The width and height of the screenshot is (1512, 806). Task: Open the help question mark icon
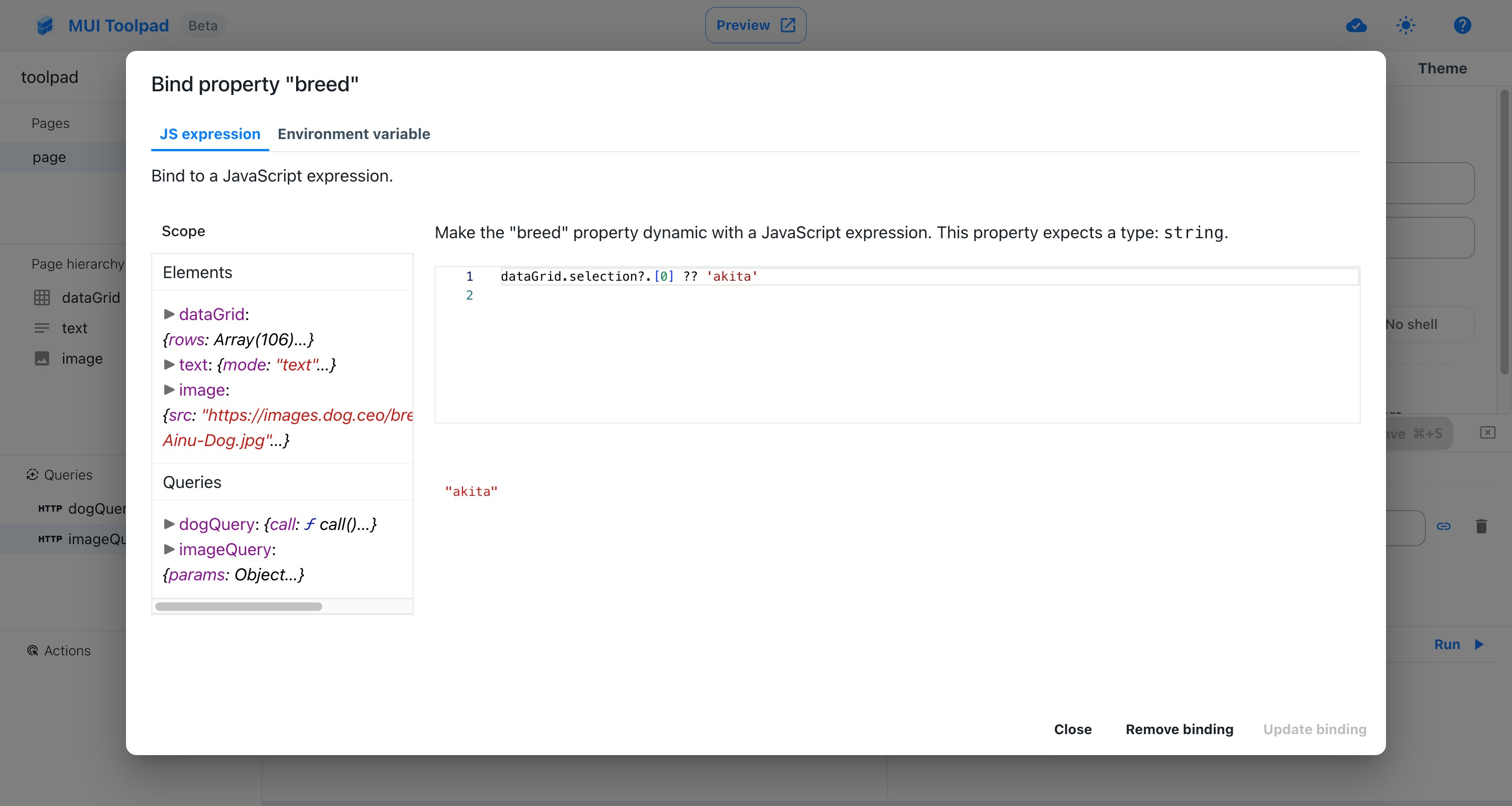tap(1462, 25)
